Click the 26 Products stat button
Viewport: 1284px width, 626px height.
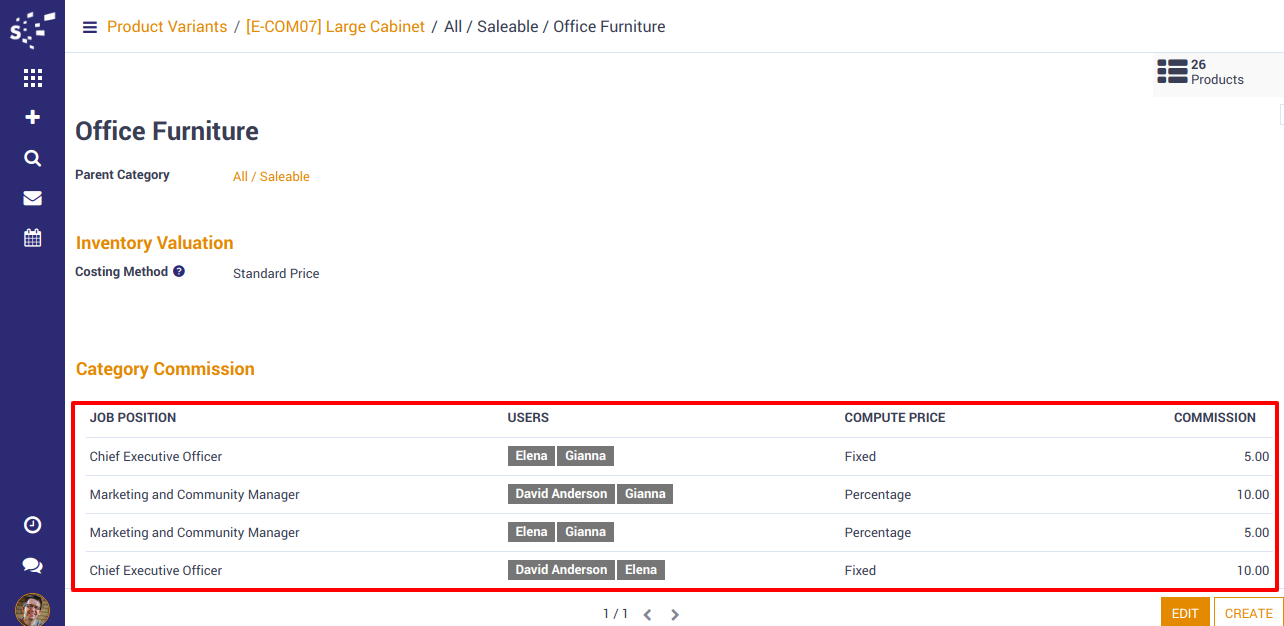pos(1202,73)
